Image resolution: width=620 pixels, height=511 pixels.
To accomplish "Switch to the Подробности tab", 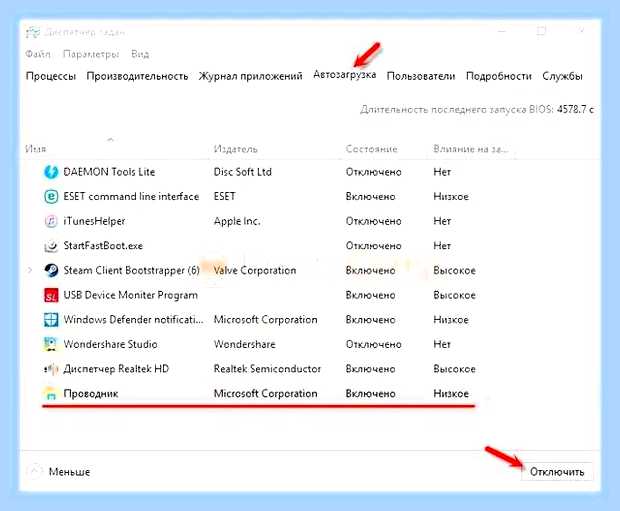I will [x=499, y=76].
